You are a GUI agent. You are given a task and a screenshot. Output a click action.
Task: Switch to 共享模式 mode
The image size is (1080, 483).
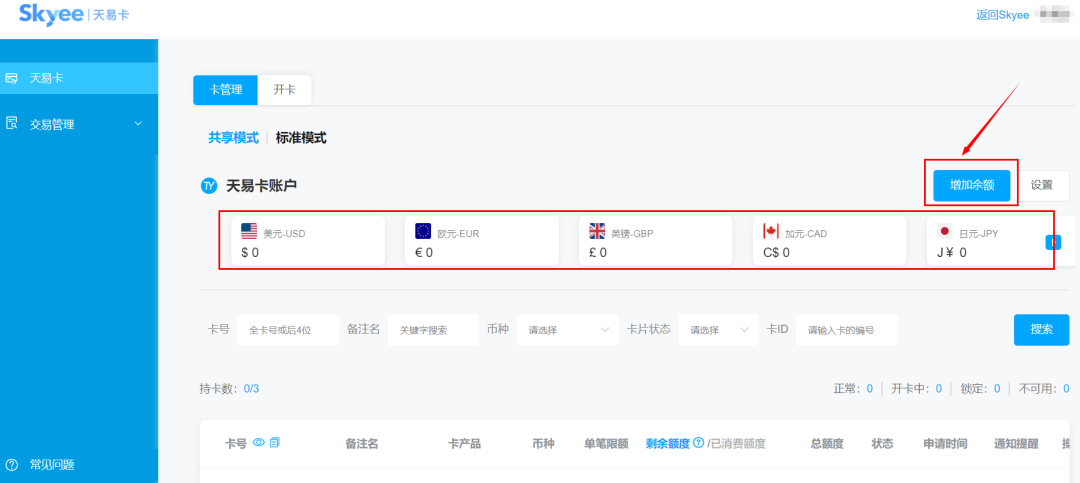tap(233, 138)
